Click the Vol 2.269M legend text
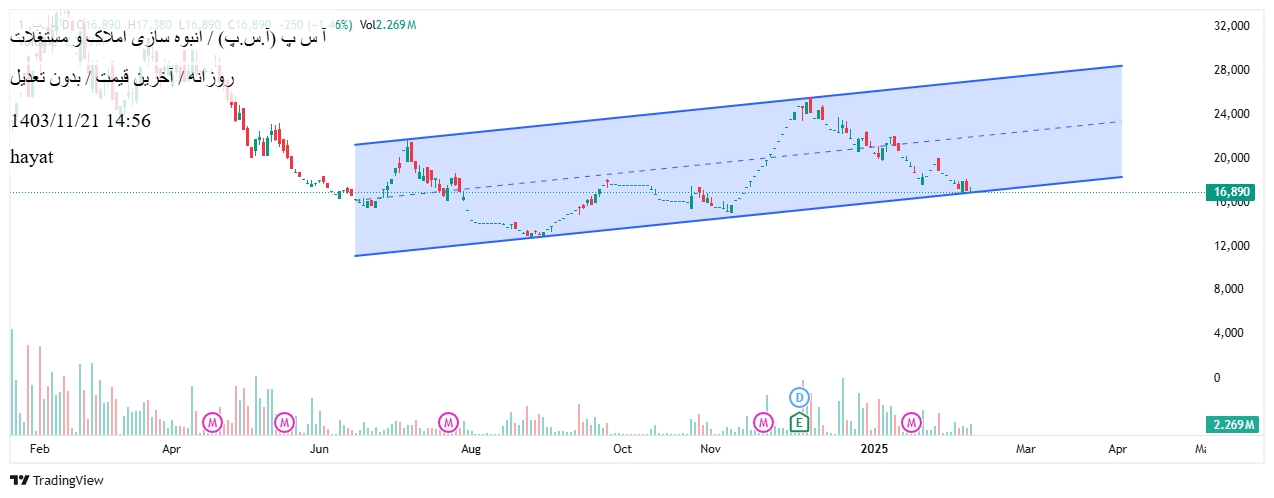This screenshot has height=498, width=1274. click(389, 24)
